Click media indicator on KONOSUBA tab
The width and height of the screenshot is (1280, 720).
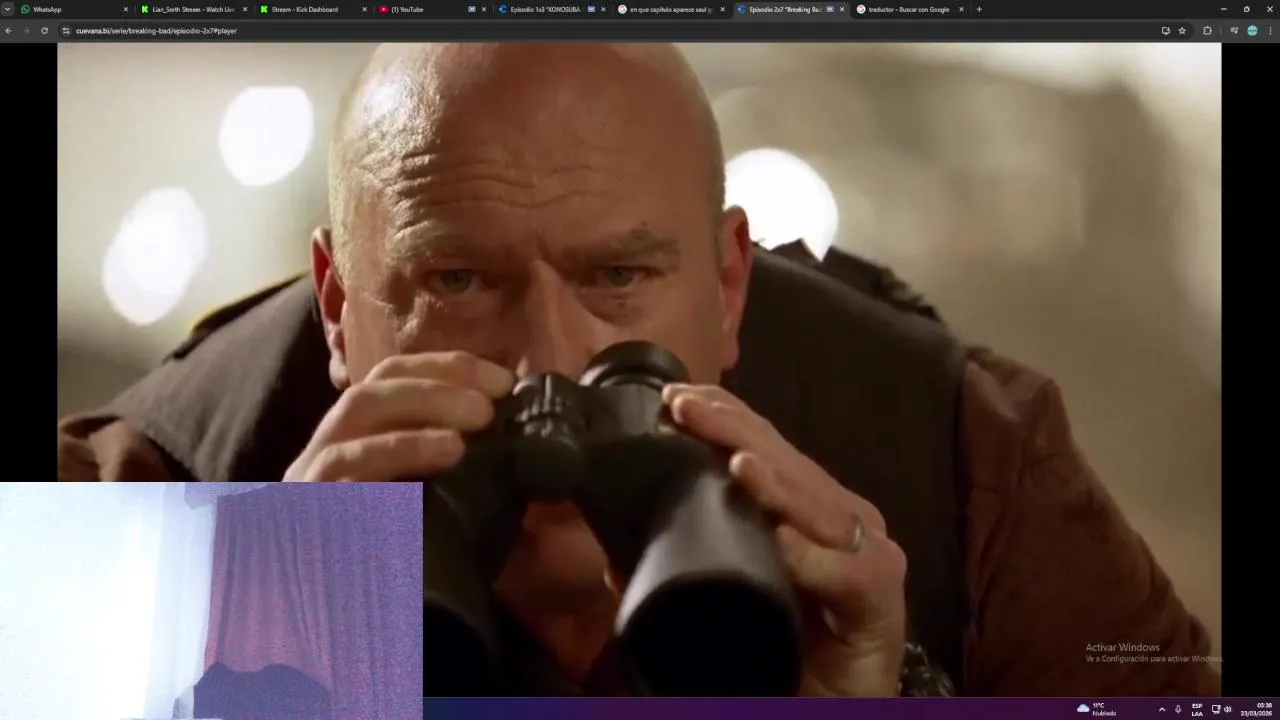tap(591, 9)
